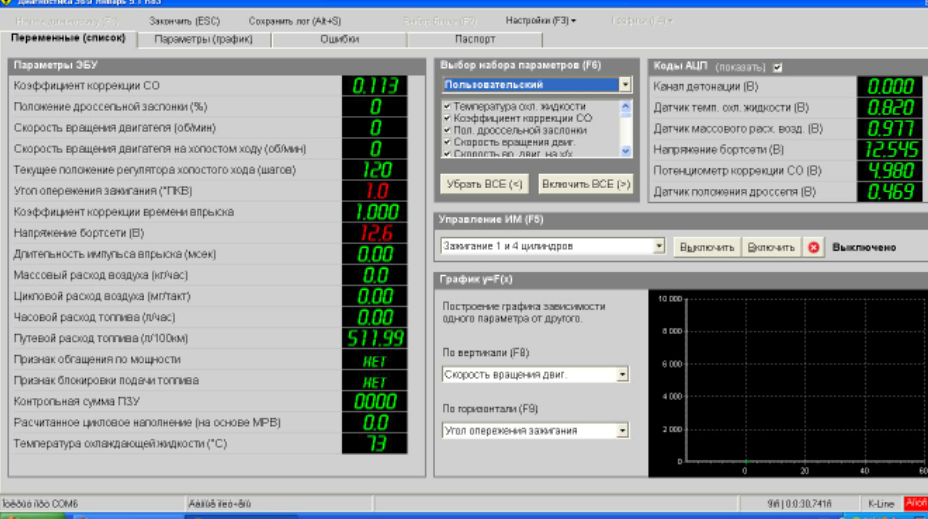The width and height of the screenshot is (928, 519).
Task: Click the red Напряжение бортсети 12.6 display
Action: 376,233
